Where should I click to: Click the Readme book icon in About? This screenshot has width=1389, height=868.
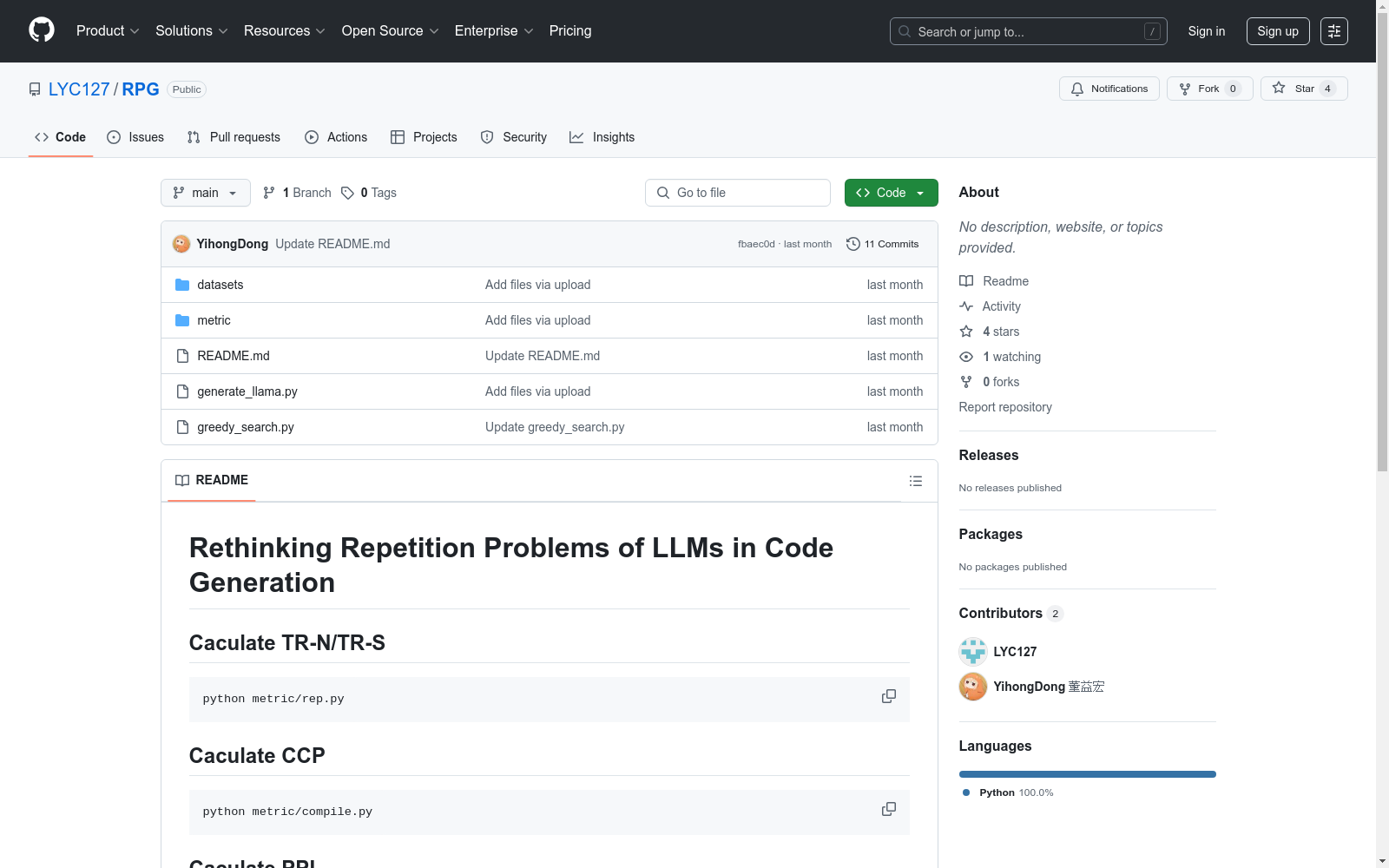click(x=966, y=281)
